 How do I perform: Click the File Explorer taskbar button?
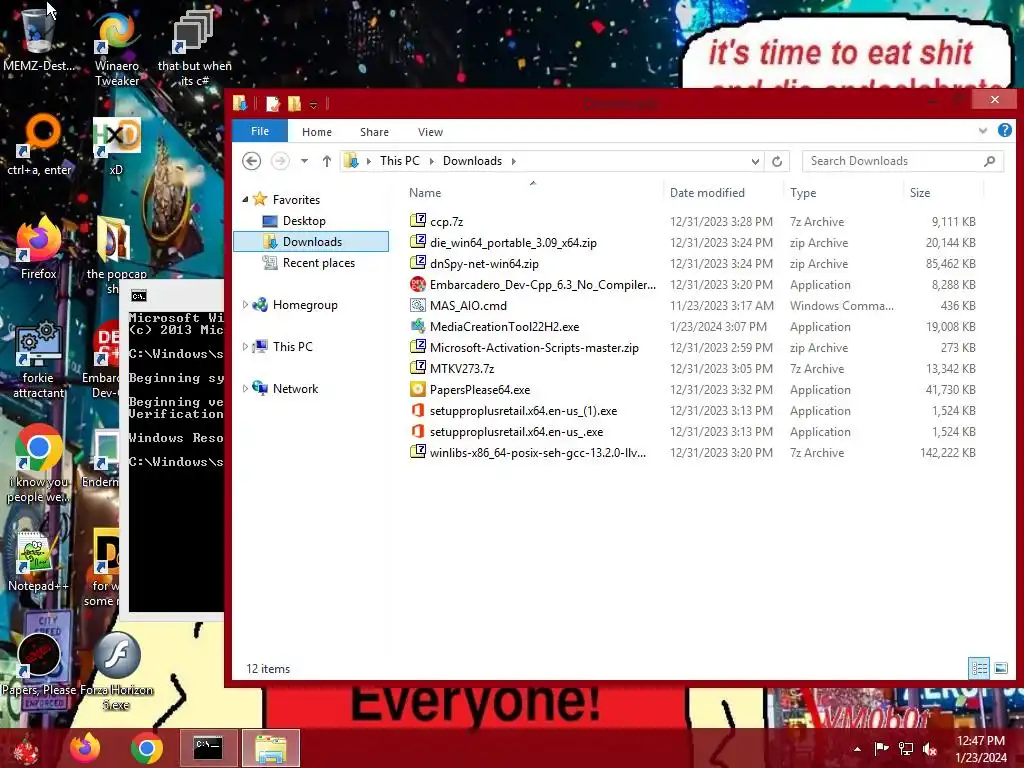[270, 748]
